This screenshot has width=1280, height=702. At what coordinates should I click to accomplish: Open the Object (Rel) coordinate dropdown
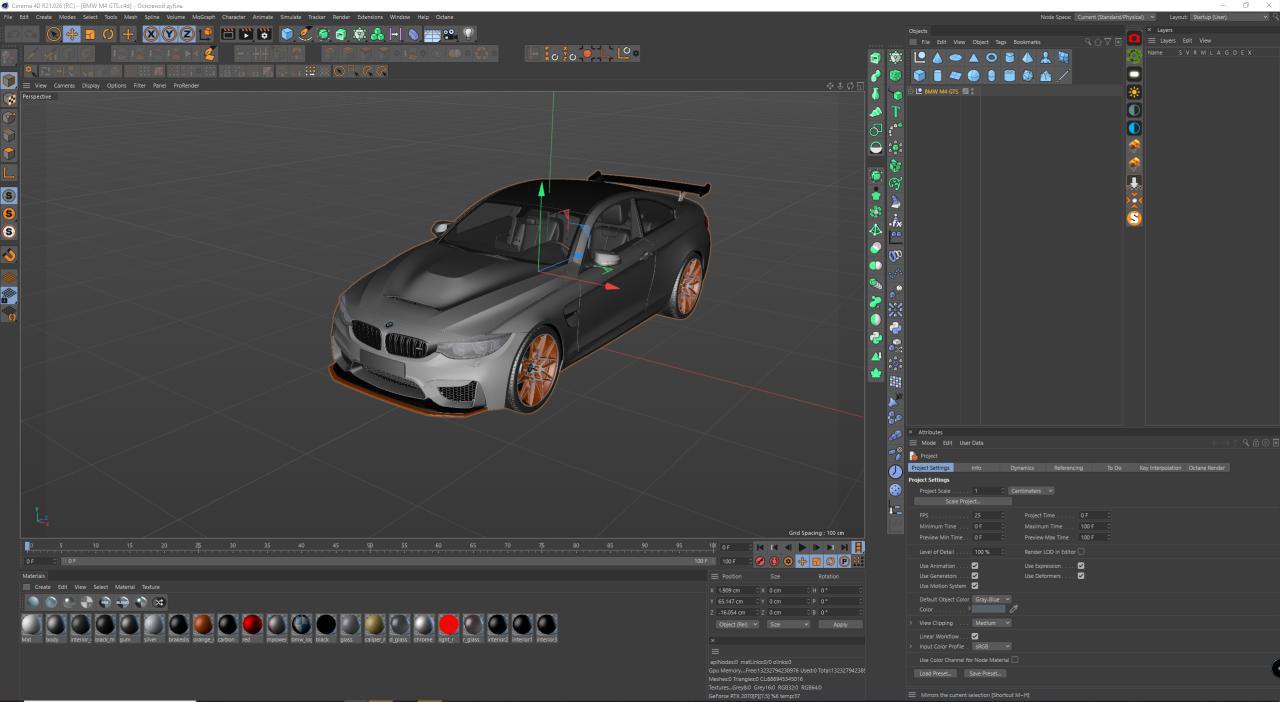(737, 624)
